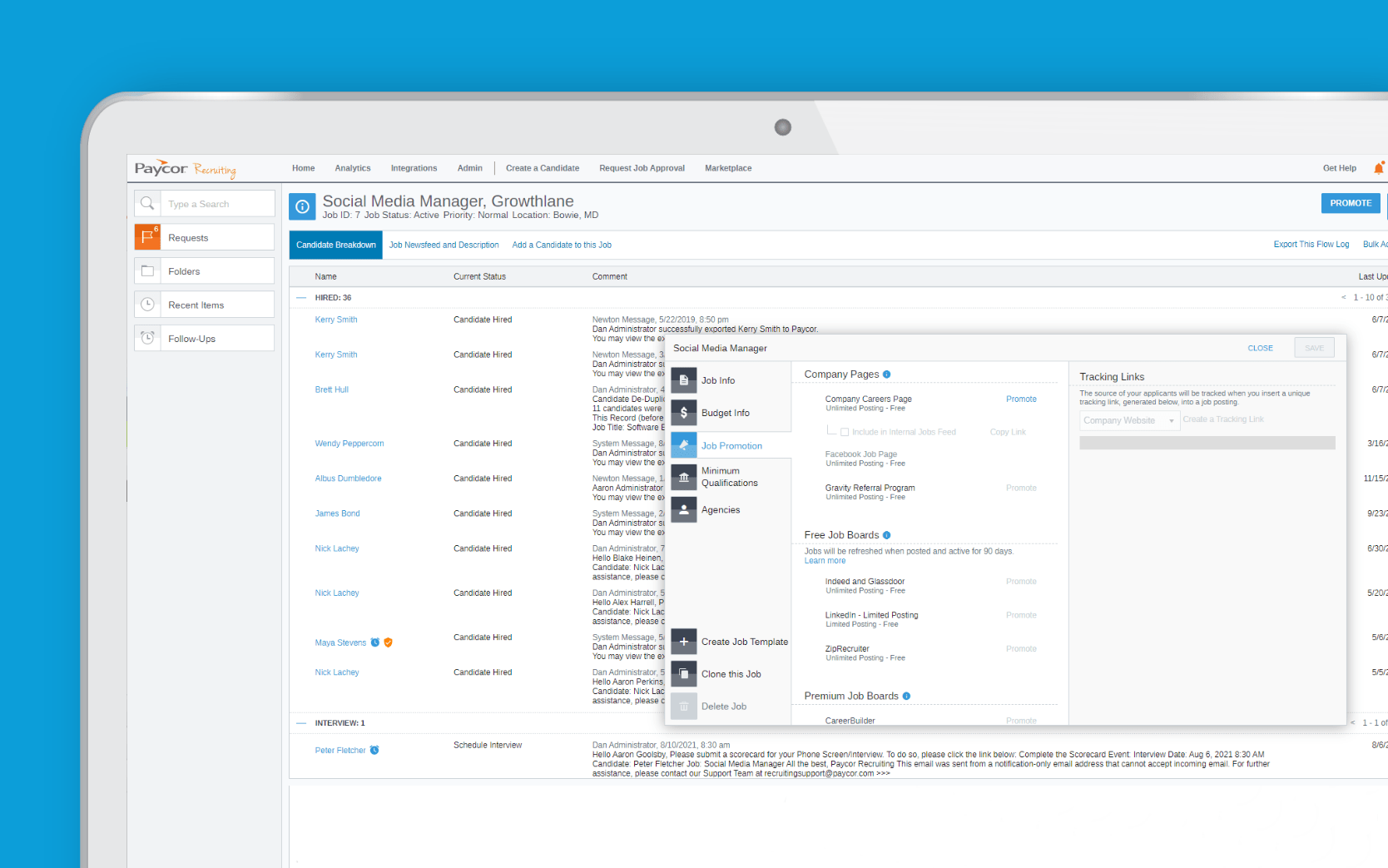Select the Minimum Qualifications building icon
The width and height of the screenshot is (1388, 868).
[x=684, y=477]
